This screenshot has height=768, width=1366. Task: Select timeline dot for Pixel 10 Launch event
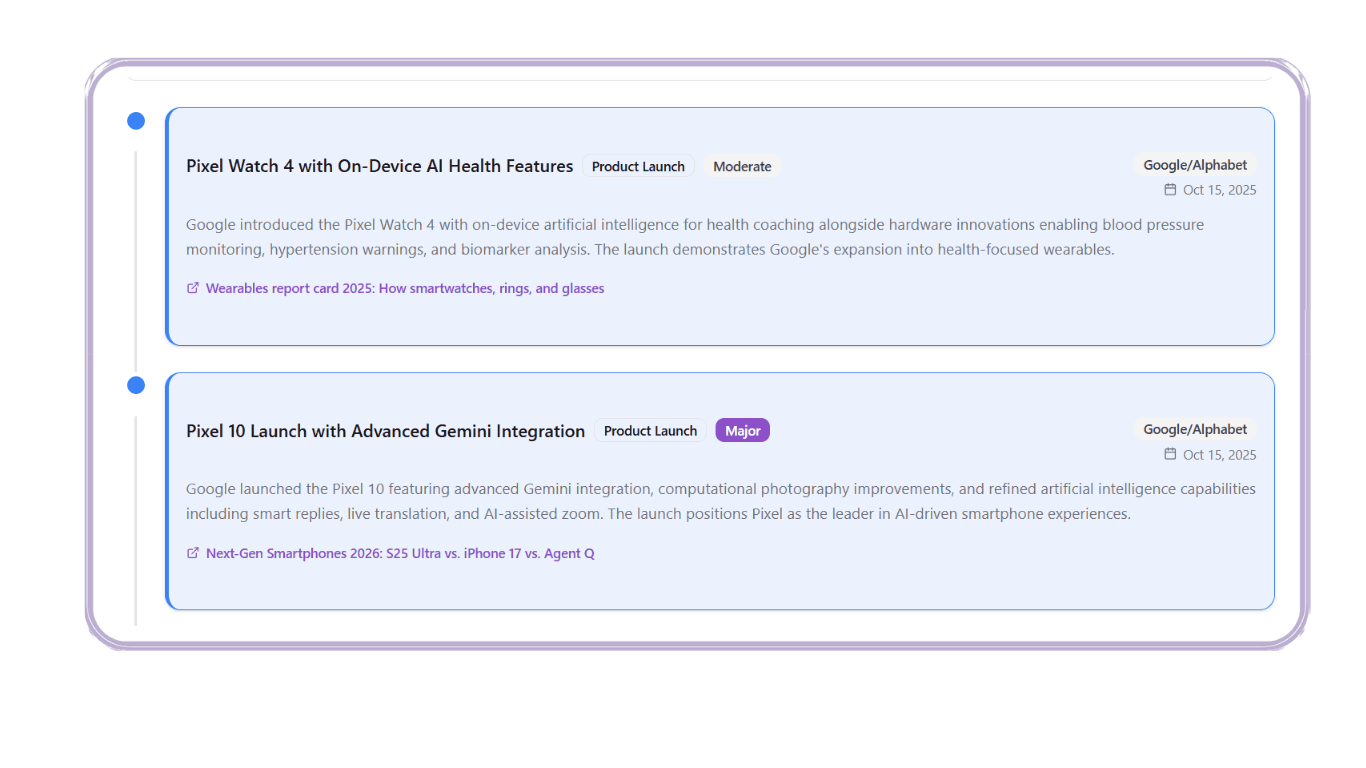tap(136, 385)
